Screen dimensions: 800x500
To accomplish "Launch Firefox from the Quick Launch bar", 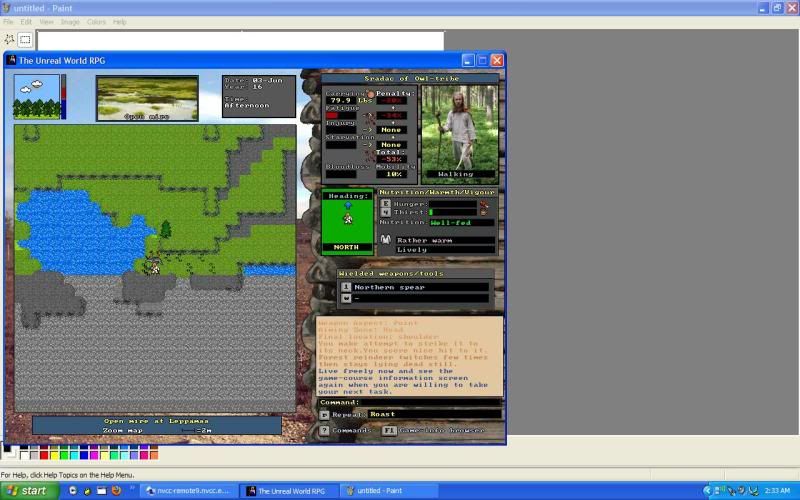I will point(116,490).
